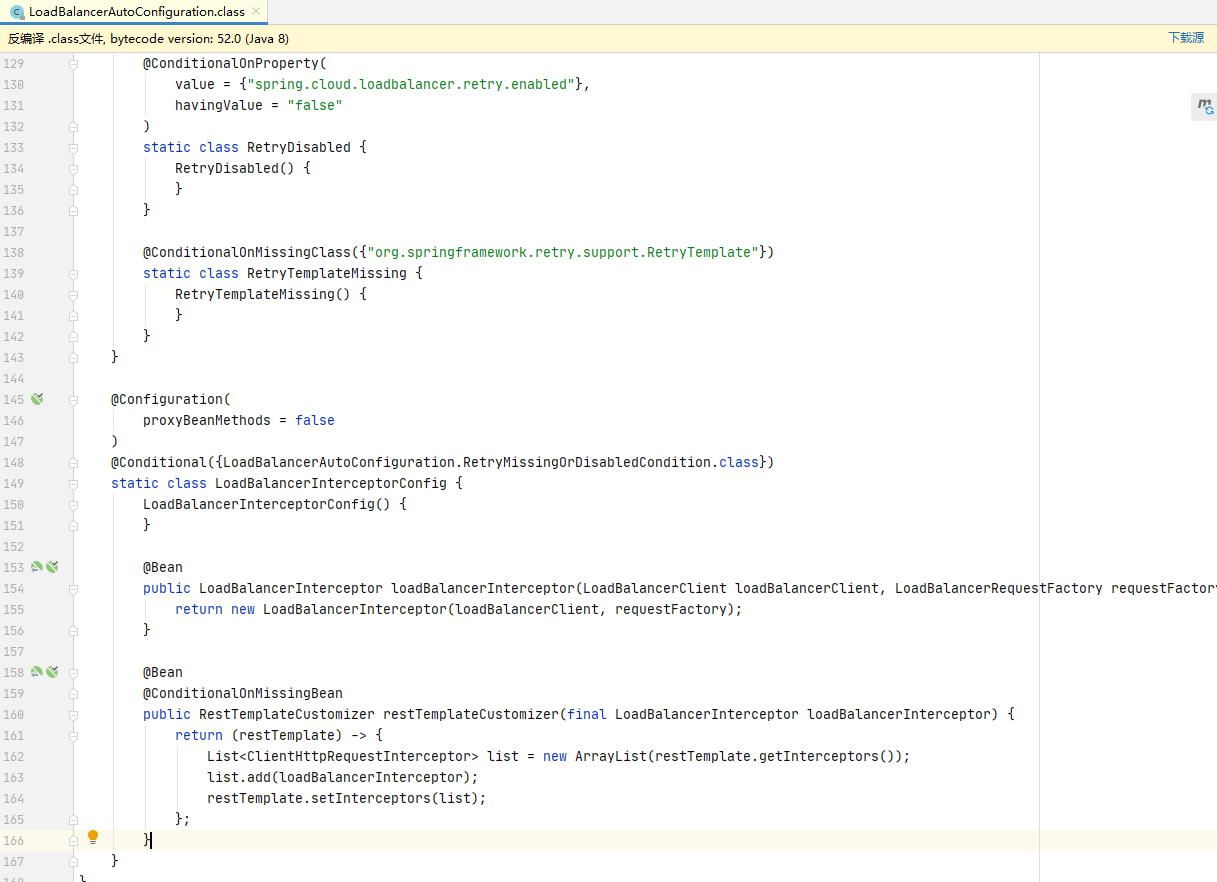The height and width of the screenshot is (882, 1217).
Task: Click the @Bean annotation on line 153
Action: (163, 567)
